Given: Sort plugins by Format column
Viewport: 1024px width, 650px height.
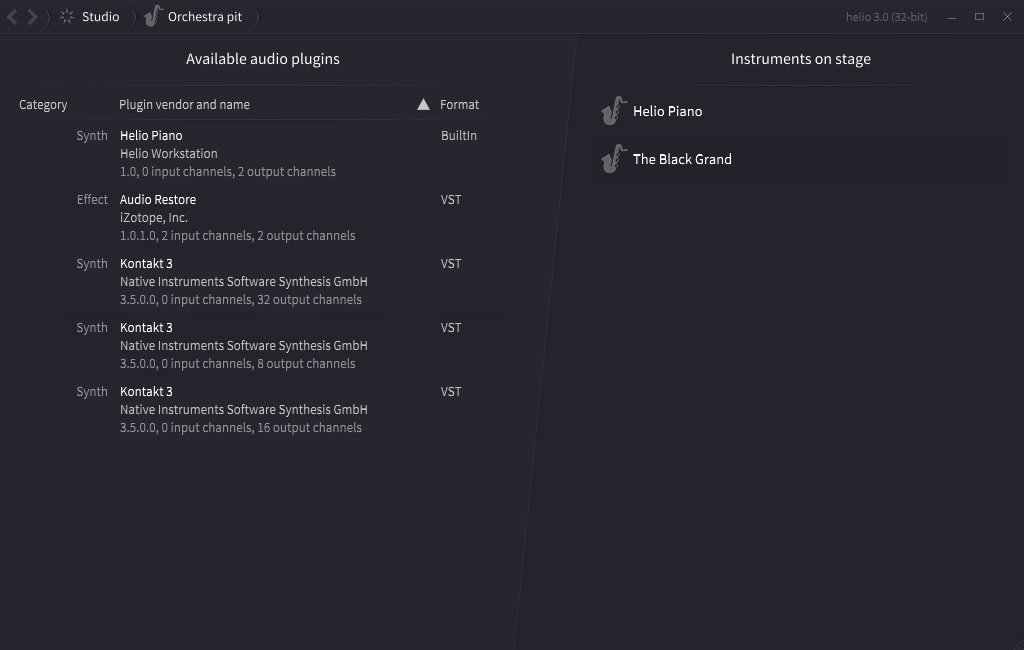Looking at the screenshot, I should point(459,105).
